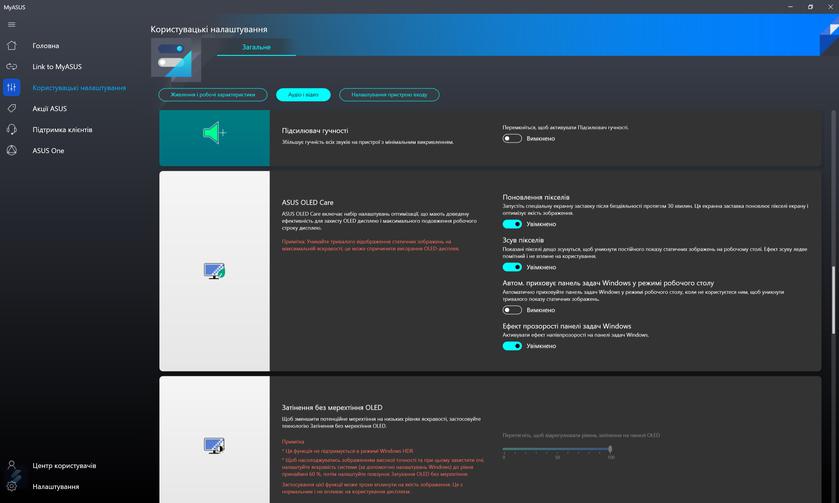
Task: Open Центр користувачів user icon
Action: click(12, 466)
